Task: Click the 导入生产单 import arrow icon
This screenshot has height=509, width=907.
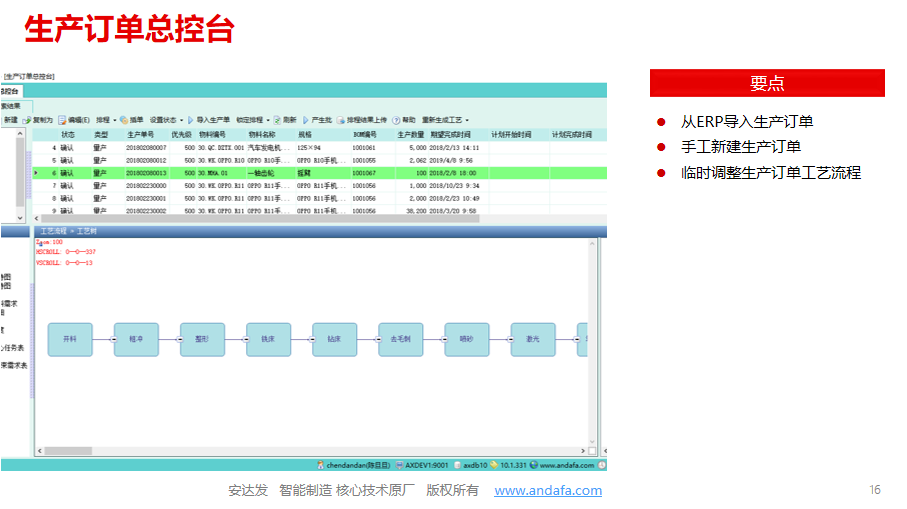Action: click(190, 120)
